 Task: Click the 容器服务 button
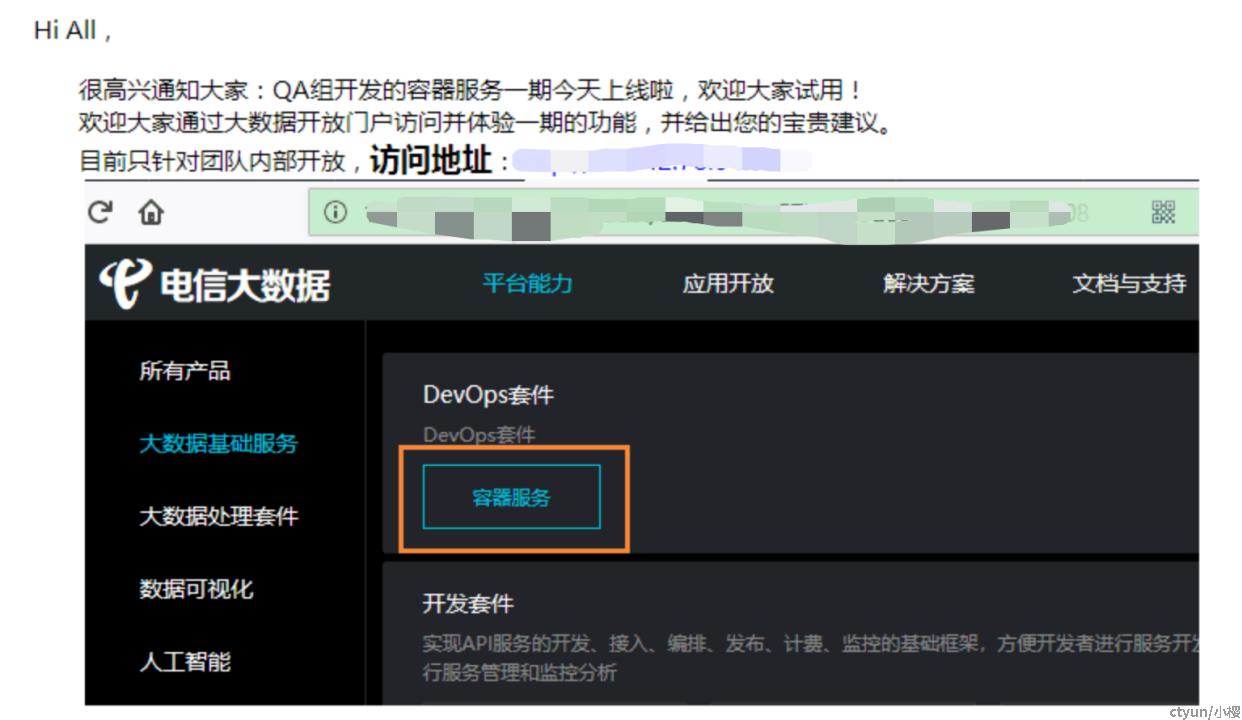pos(511,497)
